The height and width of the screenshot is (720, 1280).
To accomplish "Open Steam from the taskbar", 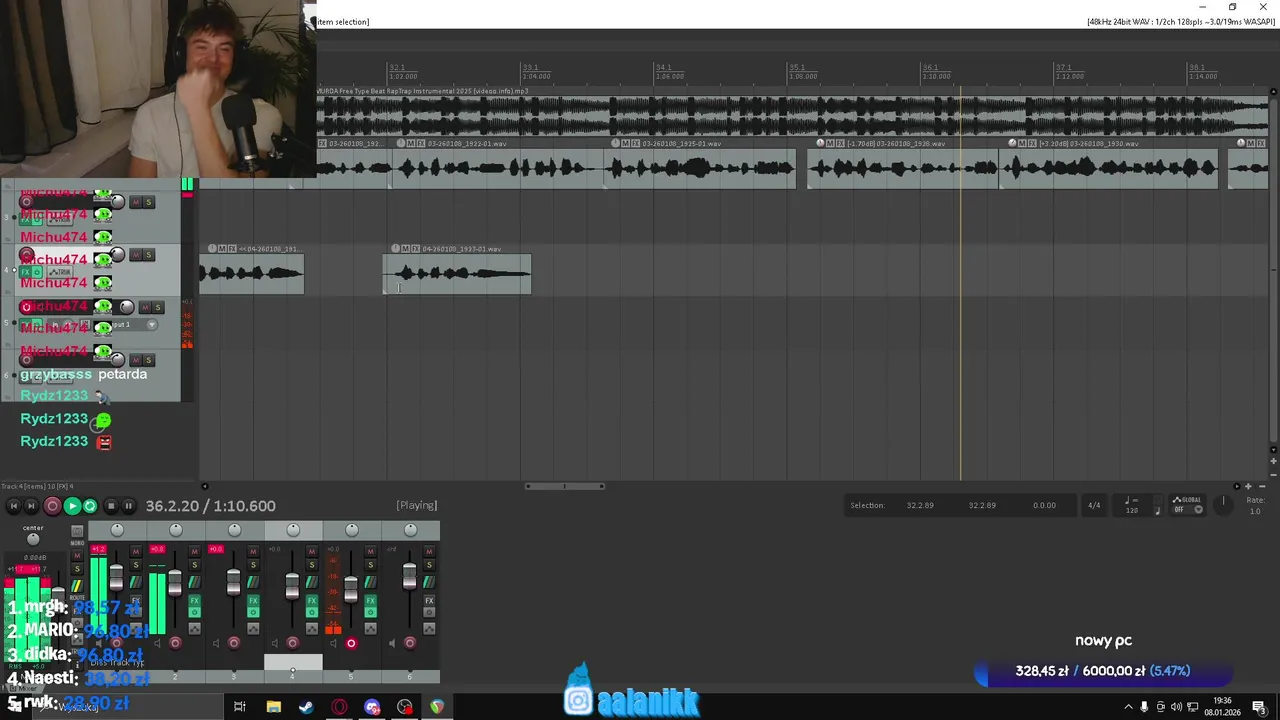I will point(306,707).
